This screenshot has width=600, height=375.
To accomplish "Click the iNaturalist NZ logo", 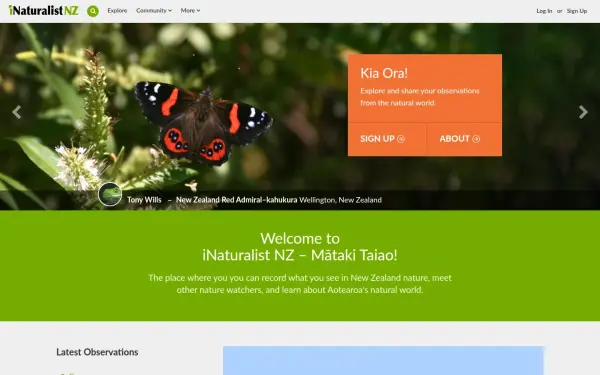I will tap(43, 11).
